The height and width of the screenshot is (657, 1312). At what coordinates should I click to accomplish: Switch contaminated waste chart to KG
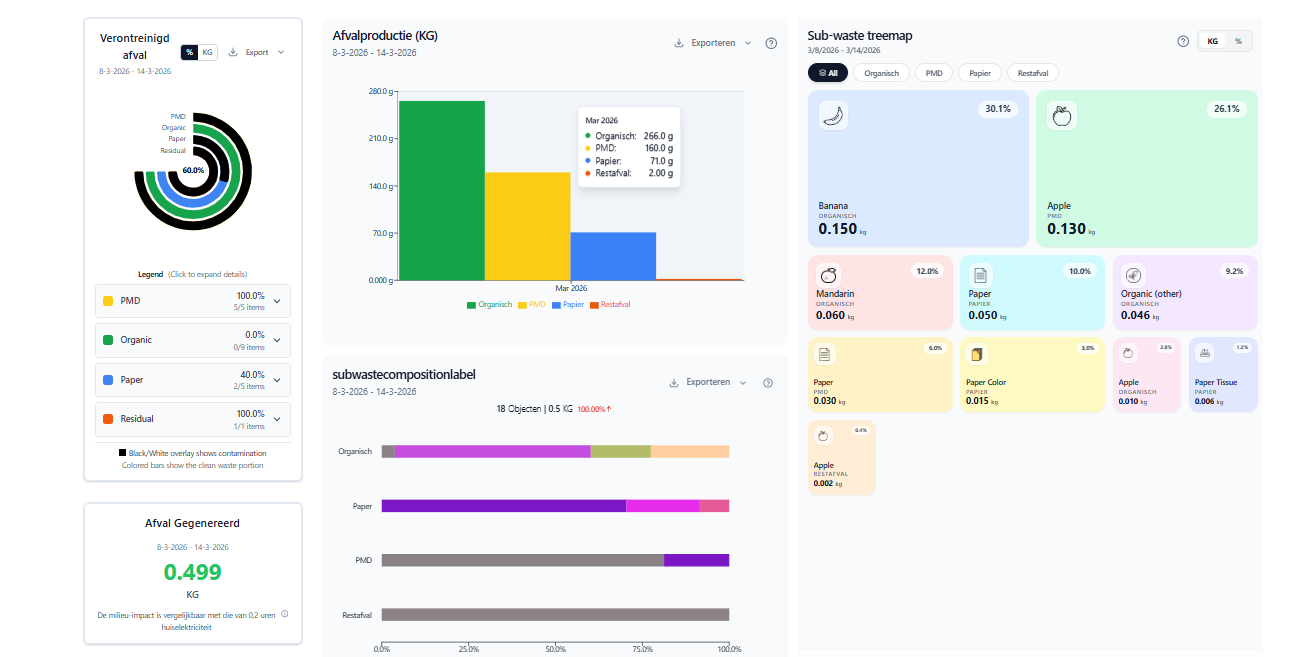click(207, 52)
